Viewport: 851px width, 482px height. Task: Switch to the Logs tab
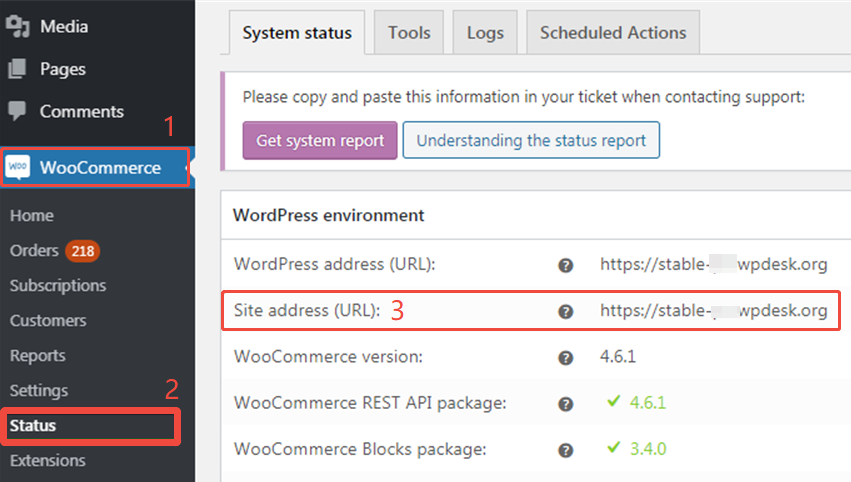click(x=485, y=33)
